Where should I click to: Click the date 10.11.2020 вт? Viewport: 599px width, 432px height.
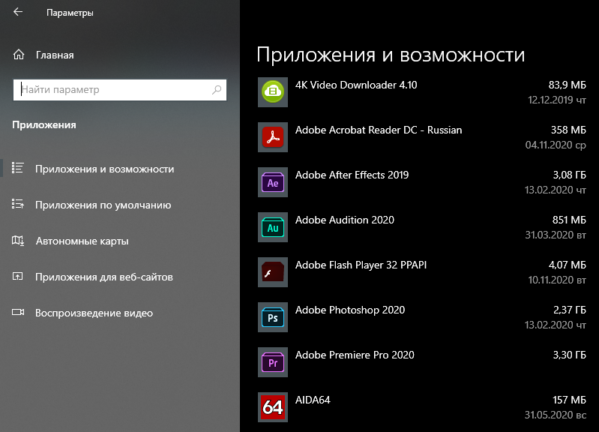(x=557, y=280)
